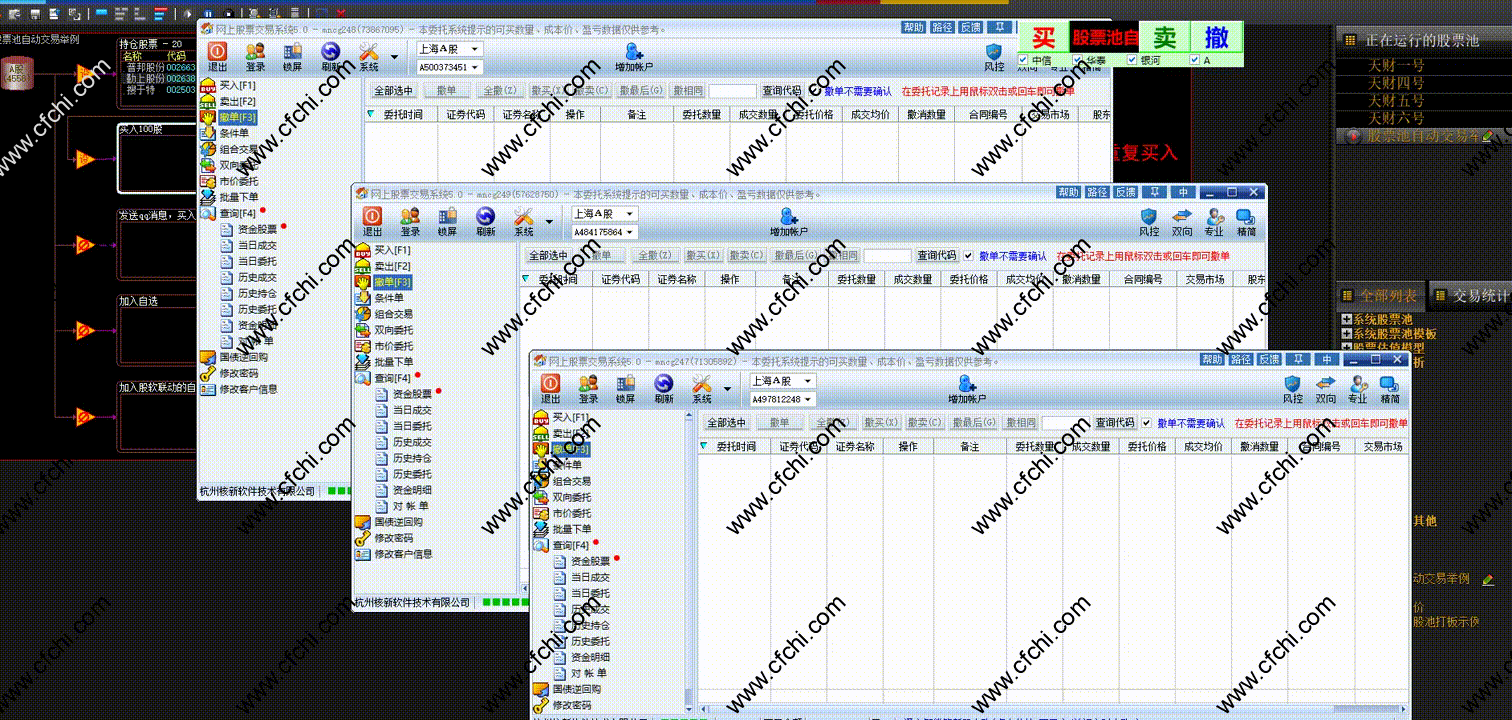Viewport: 1512px width, 720px height.
Task: Expand 系统股票池模板 tree node
Action: [x=1345, y=334]
